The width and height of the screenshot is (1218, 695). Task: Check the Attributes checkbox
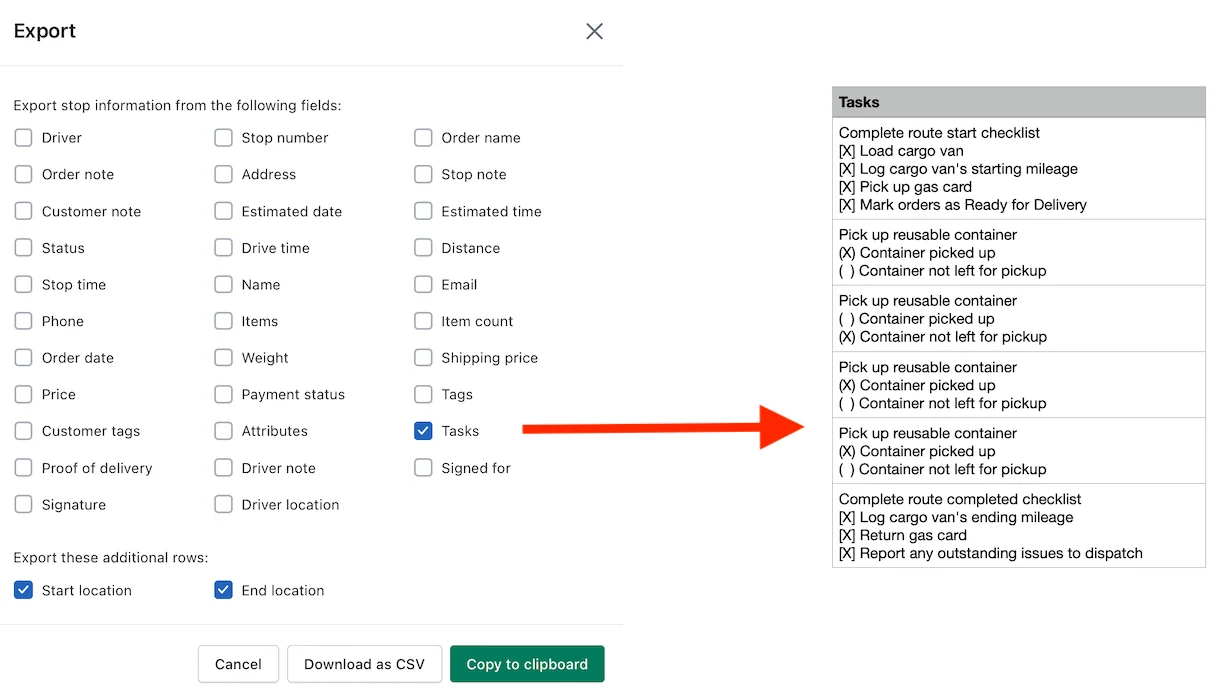(x=223, y=431)
